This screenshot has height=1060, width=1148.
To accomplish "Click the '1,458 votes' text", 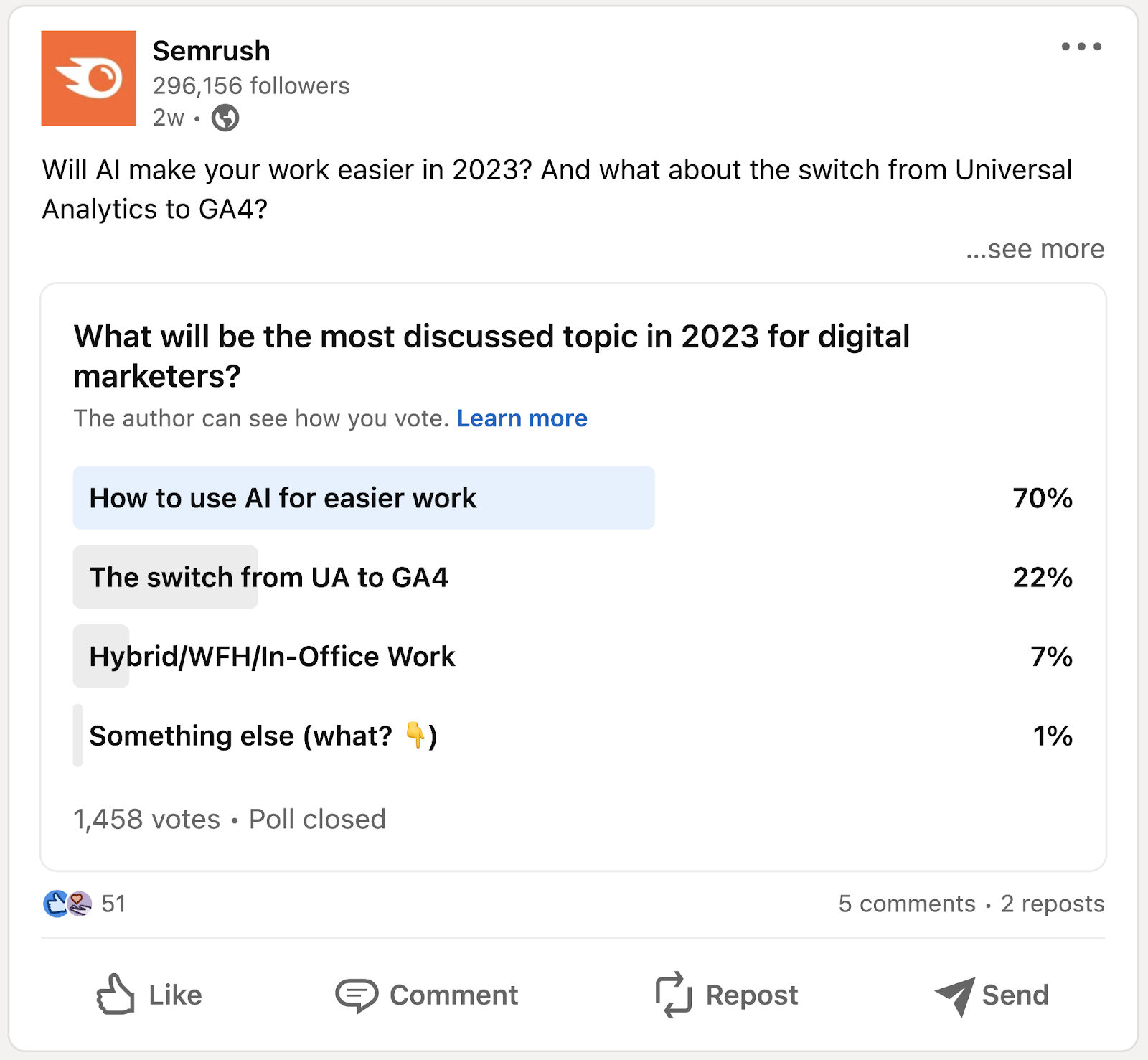I will (145, 819).
